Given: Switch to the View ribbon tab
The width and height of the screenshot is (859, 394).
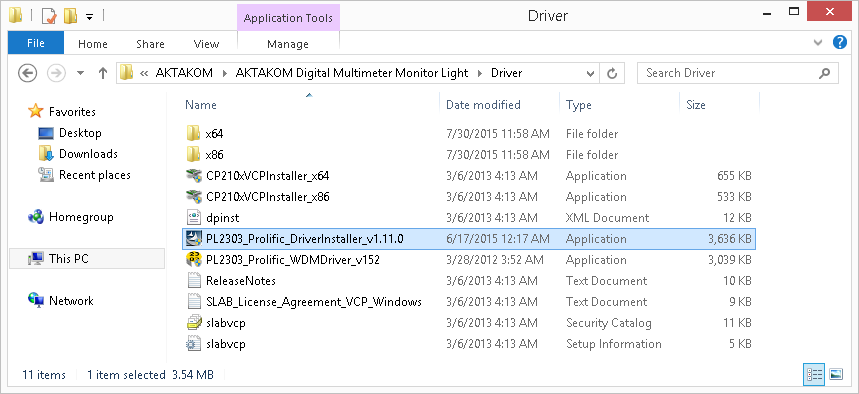Looking at the screenshot, I should (206, 44).
